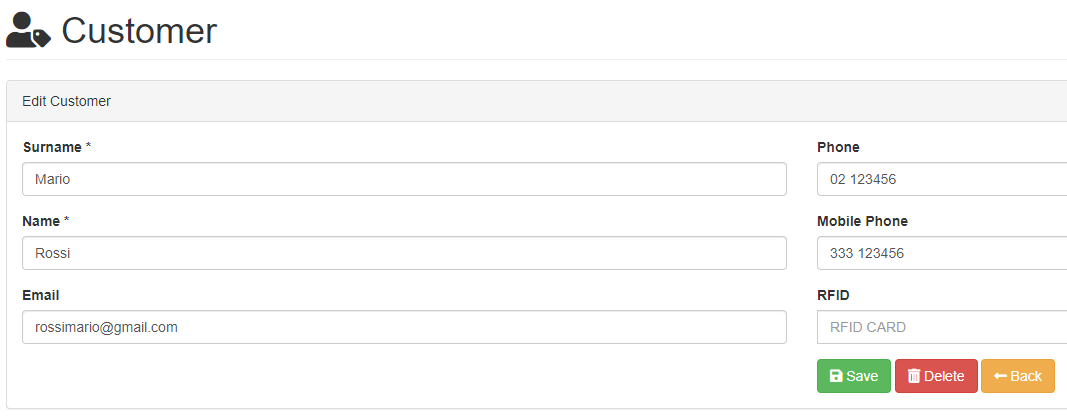Go back using the orange Back button
The width and height of the screenshot is (1067, 419).
pos(1017,376)
